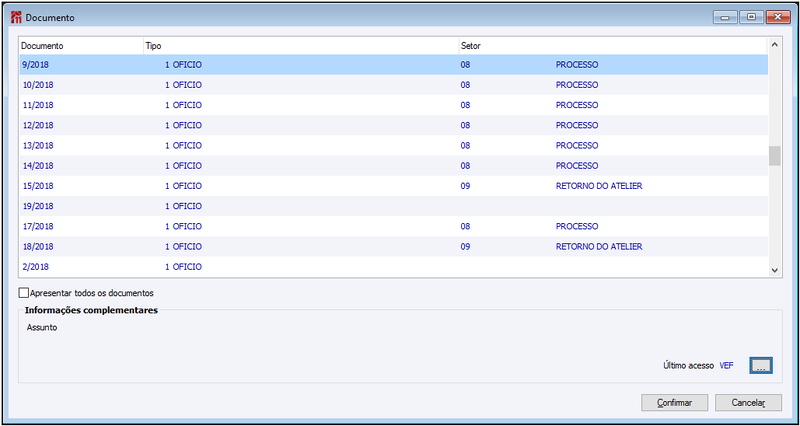
Task: Sort by the Documento column header
Action: click(x=82, y=46)
